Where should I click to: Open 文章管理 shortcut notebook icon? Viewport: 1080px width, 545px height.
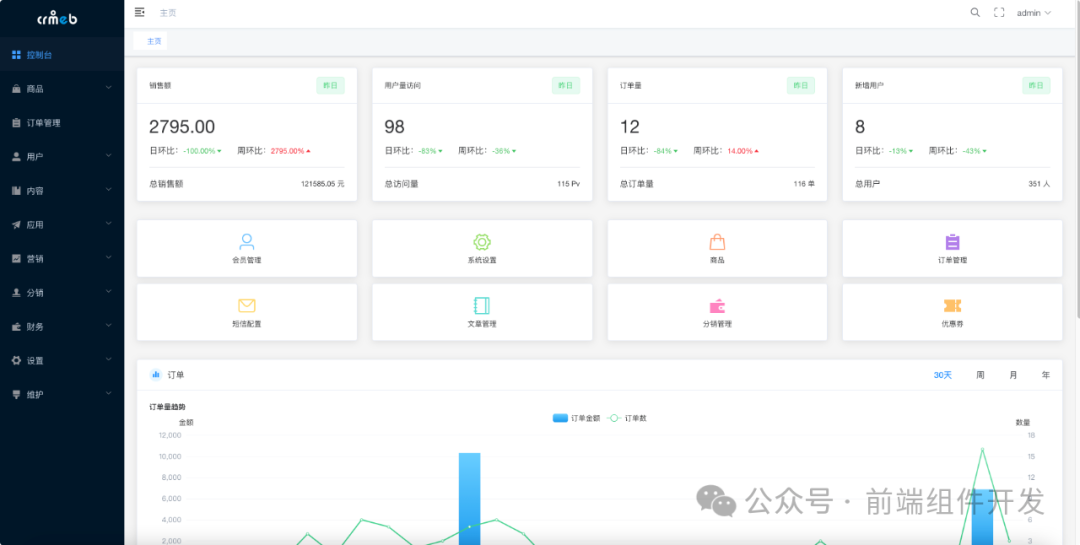coord(481,305)
